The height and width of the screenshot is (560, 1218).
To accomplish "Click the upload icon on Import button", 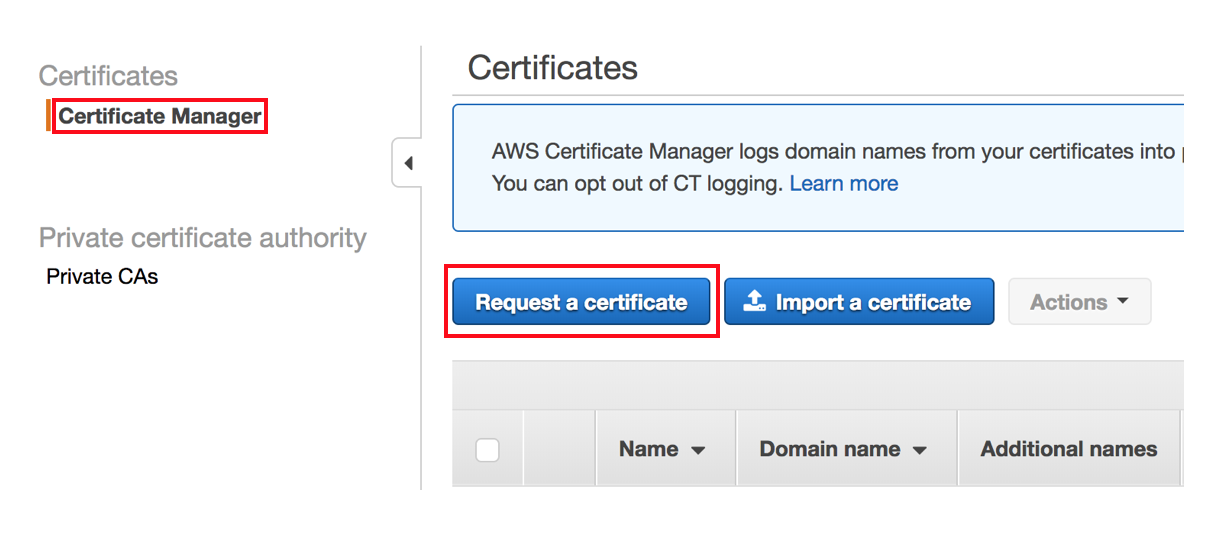I will (x=755, y=301).
